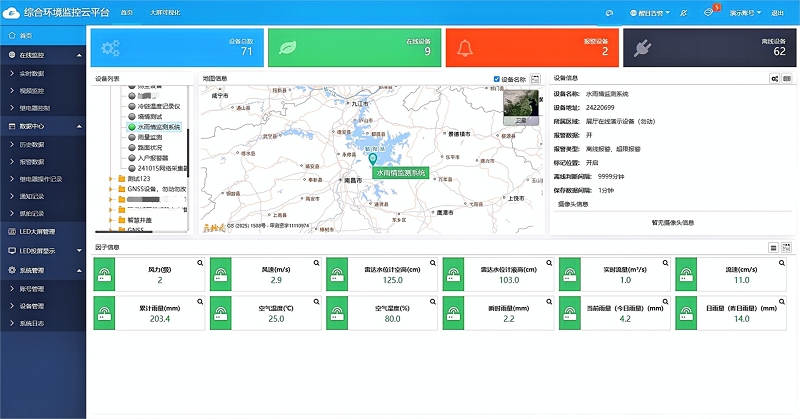The height and width of the screenshot is (419, 800).
Task: Open 设备管理 under system management
Action: coord(35,305)
